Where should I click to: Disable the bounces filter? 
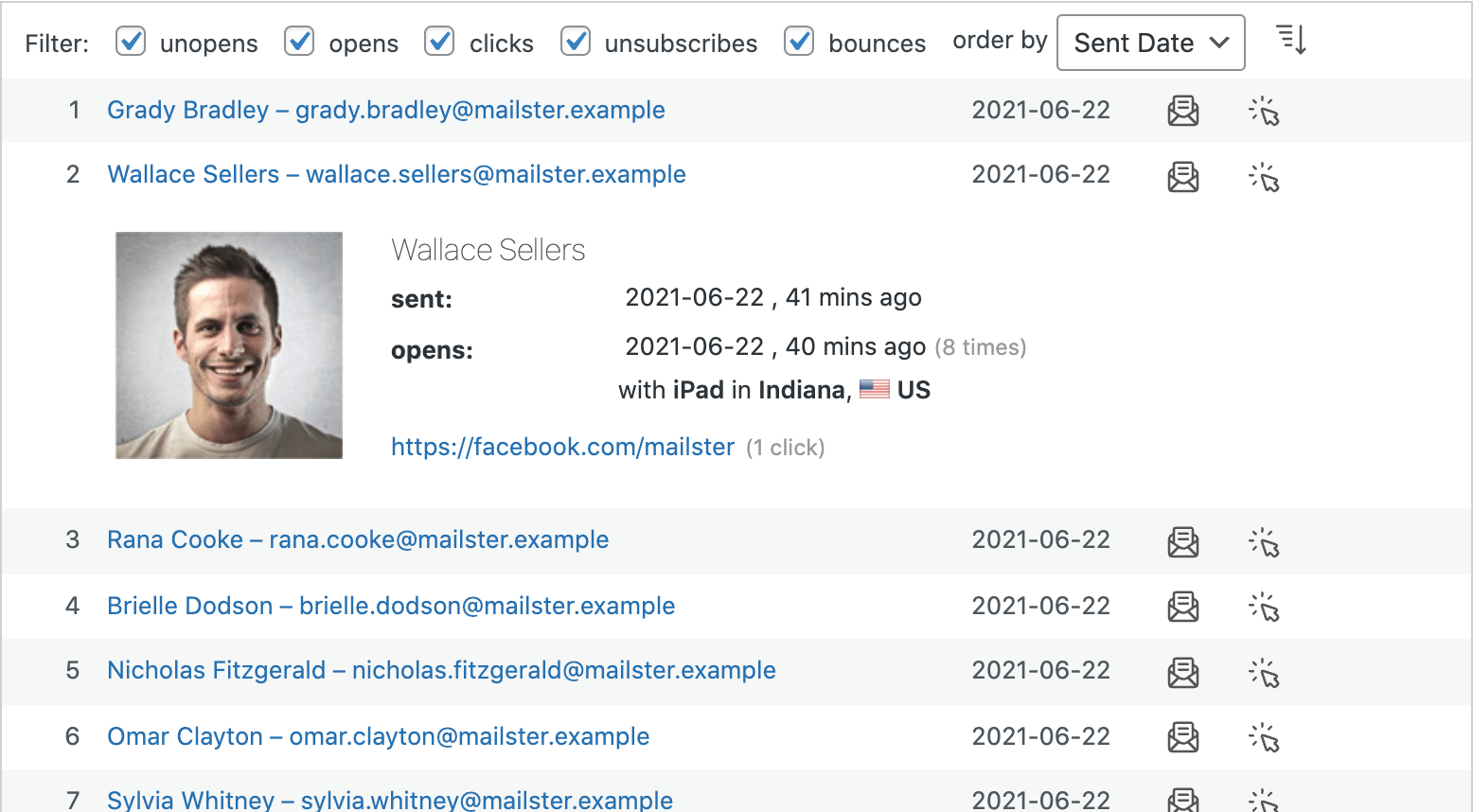pos(799,42)
